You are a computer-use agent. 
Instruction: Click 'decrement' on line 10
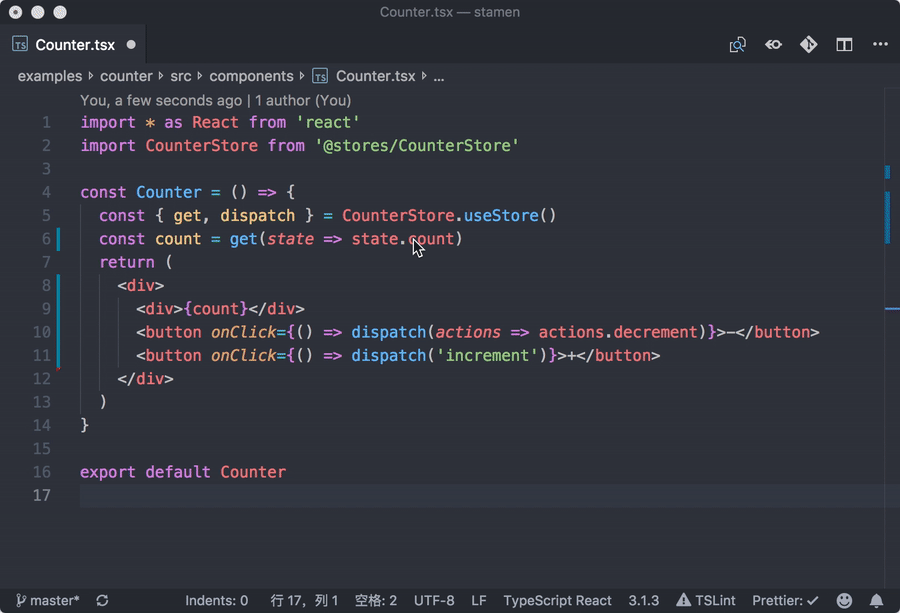pyautogui.click(x=655, y=332)
